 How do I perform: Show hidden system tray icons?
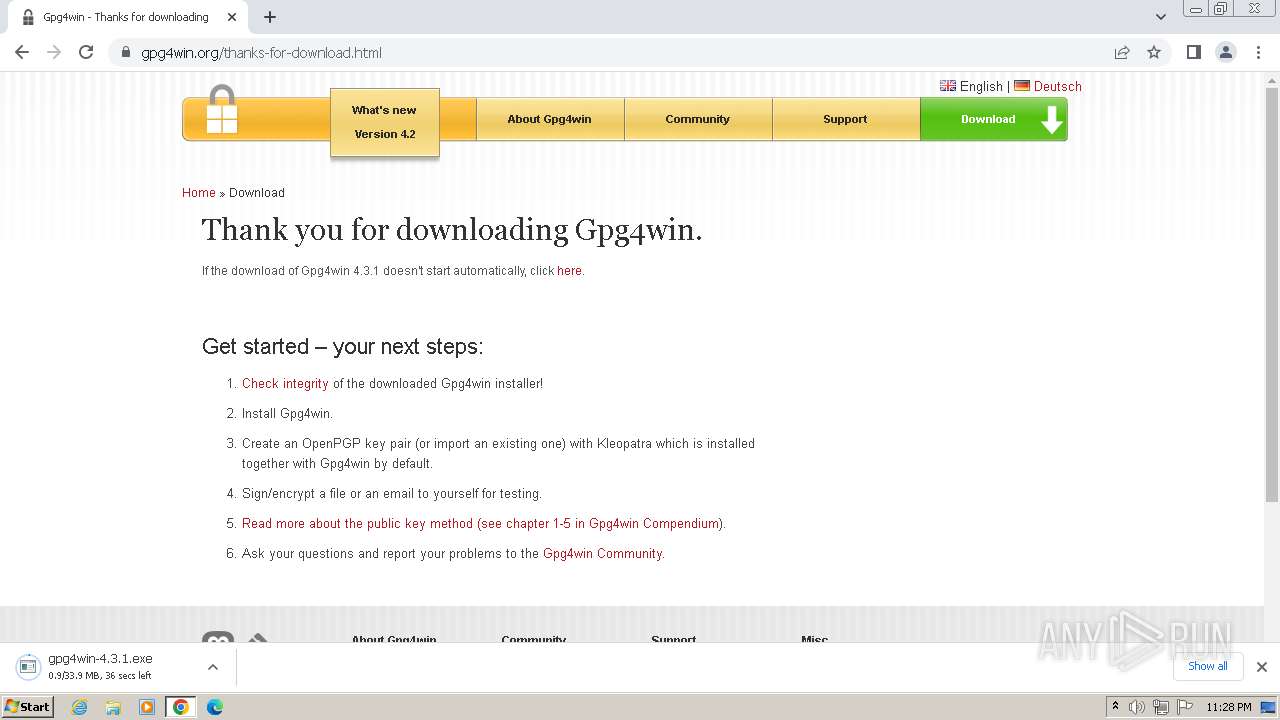1115,707
